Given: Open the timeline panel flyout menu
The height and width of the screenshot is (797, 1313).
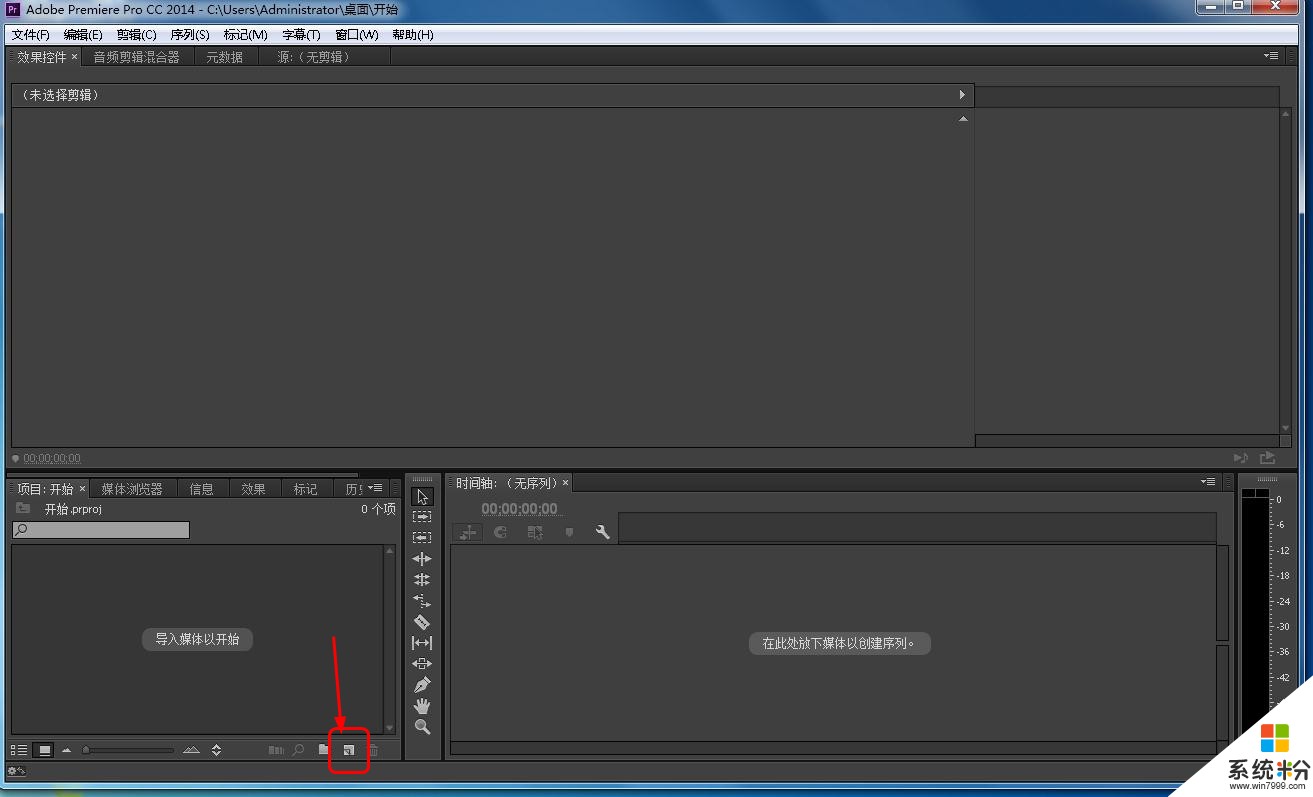Looking at the screenshot, I should pyautogui.click(x=1208, y=482).
